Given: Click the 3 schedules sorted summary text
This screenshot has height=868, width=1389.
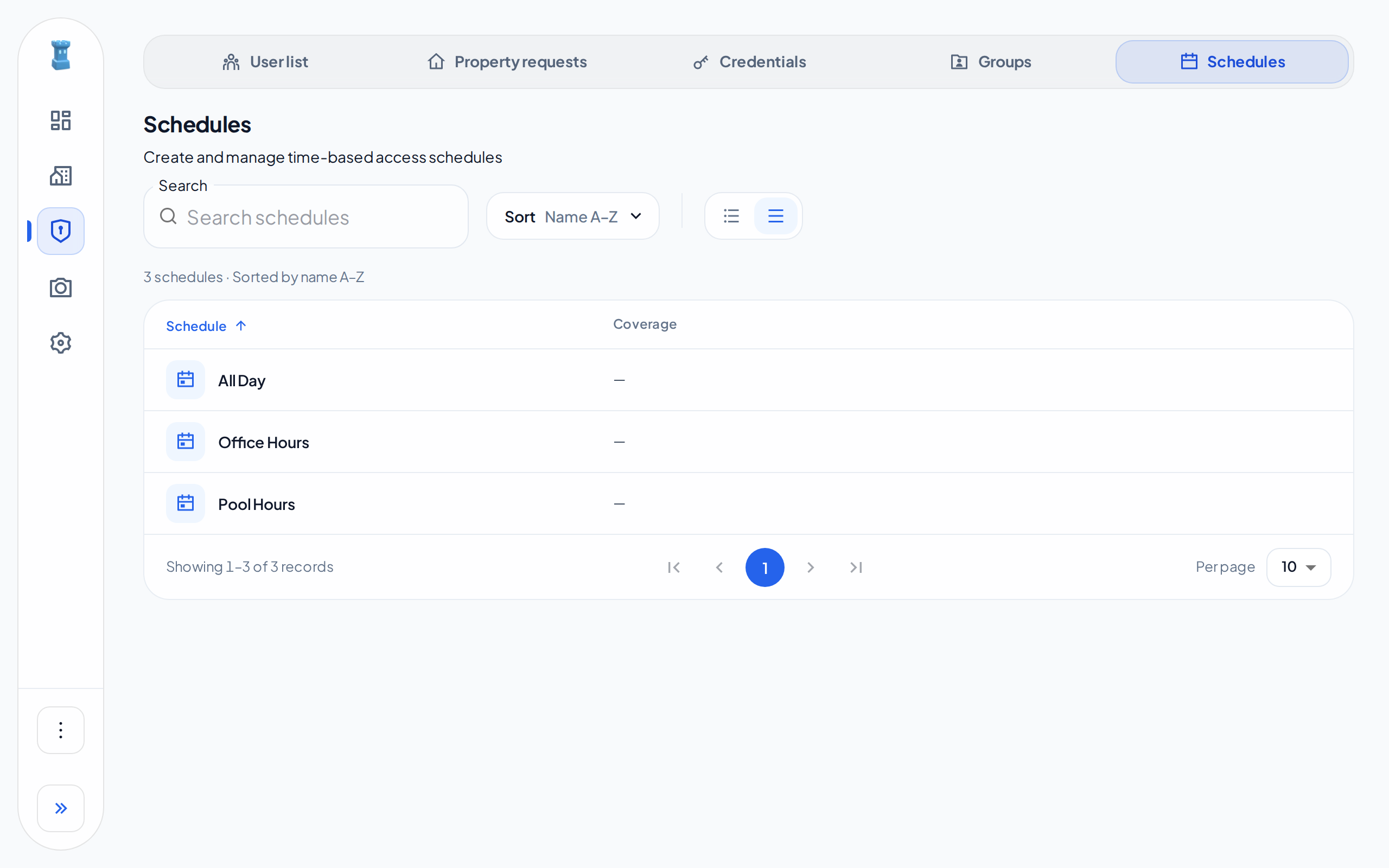Looking at the screenshot, I should click(254, 277).
